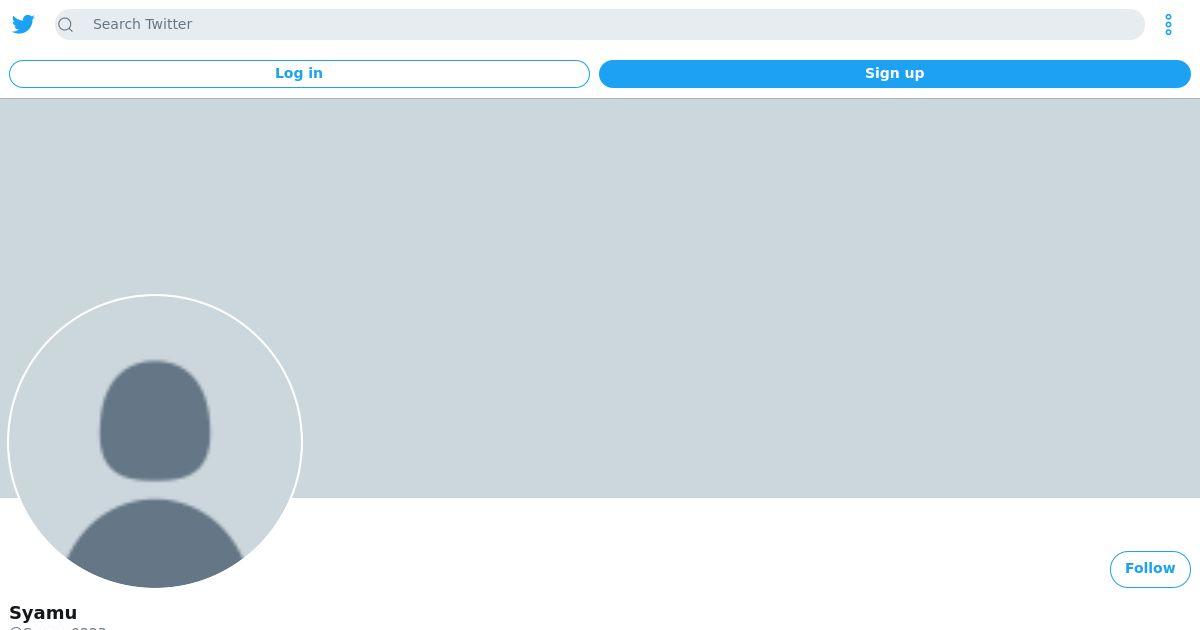Click the Twitter bird logo

[23, 24]
